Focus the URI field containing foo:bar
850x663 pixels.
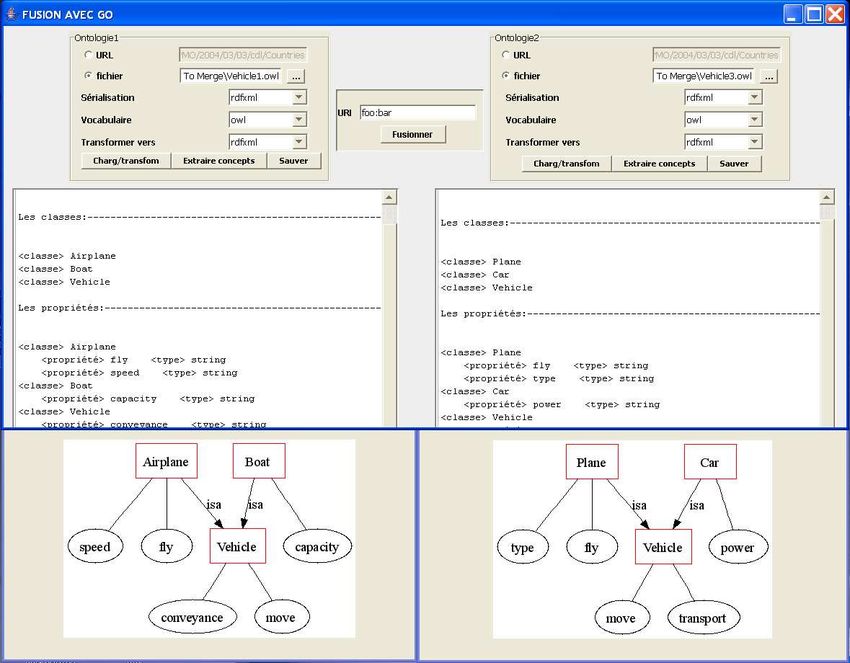(x=417, y=113)
